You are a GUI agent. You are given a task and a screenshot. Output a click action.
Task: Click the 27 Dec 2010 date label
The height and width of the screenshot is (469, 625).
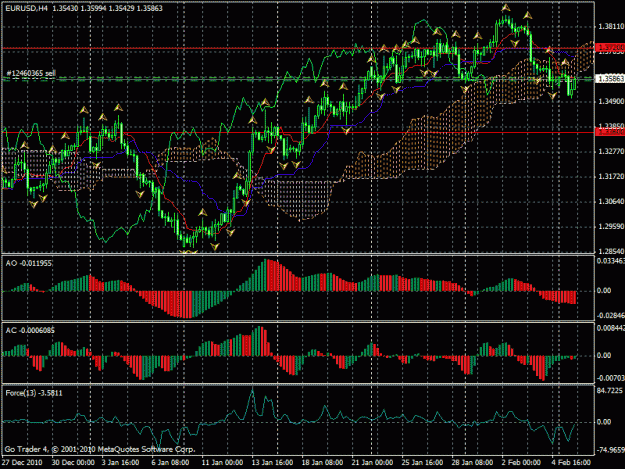click(x=22, y=462)
